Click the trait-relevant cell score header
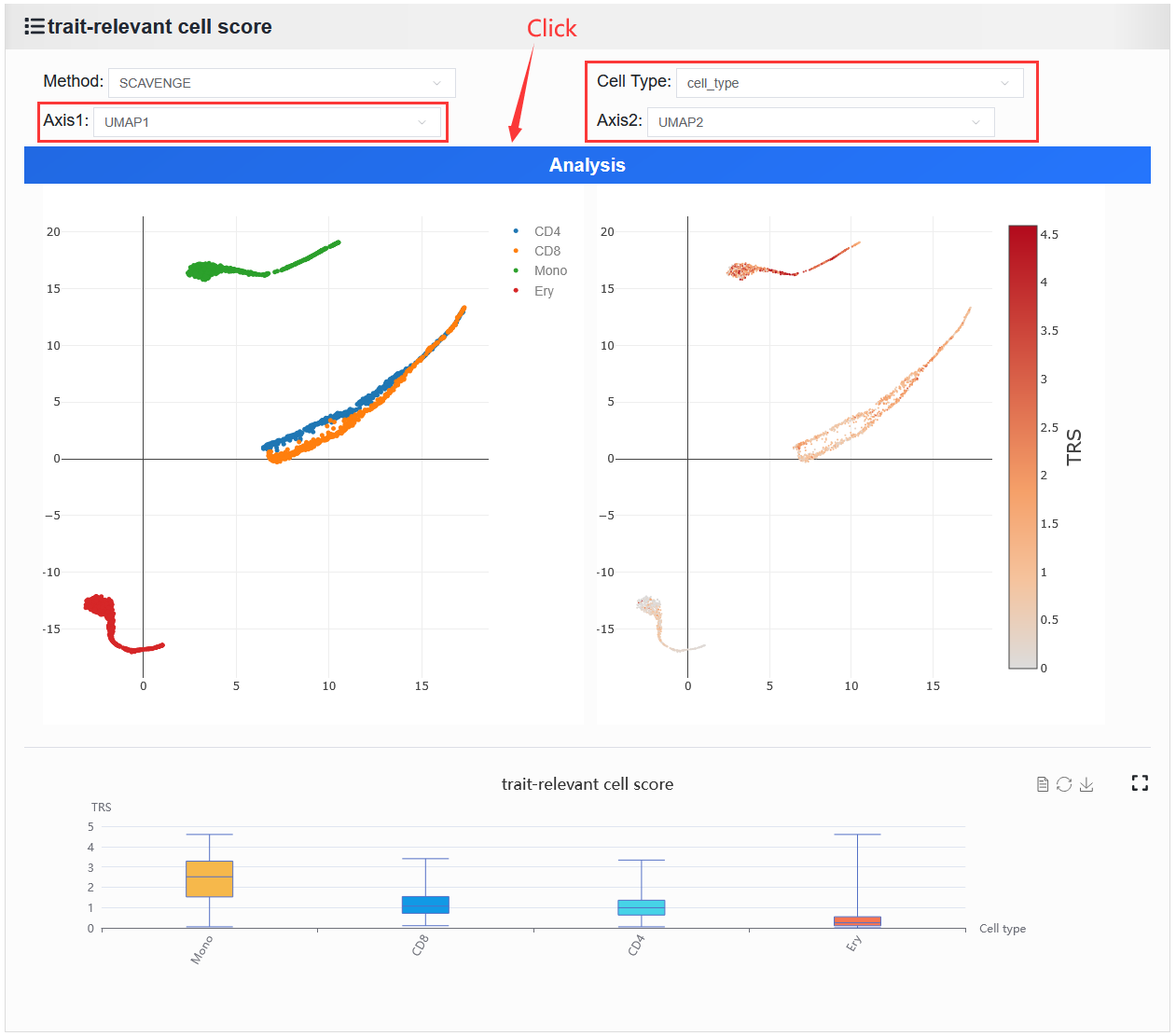Image resolution: width=1176 pixels, height=1036 pixels. click(159, 26)
